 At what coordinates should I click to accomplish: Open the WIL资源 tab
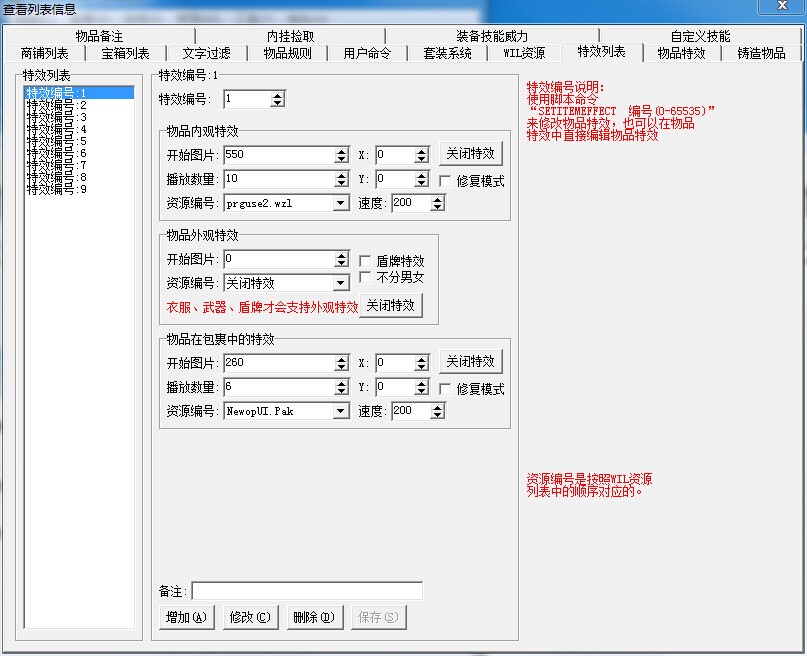[x=524, y=54]
